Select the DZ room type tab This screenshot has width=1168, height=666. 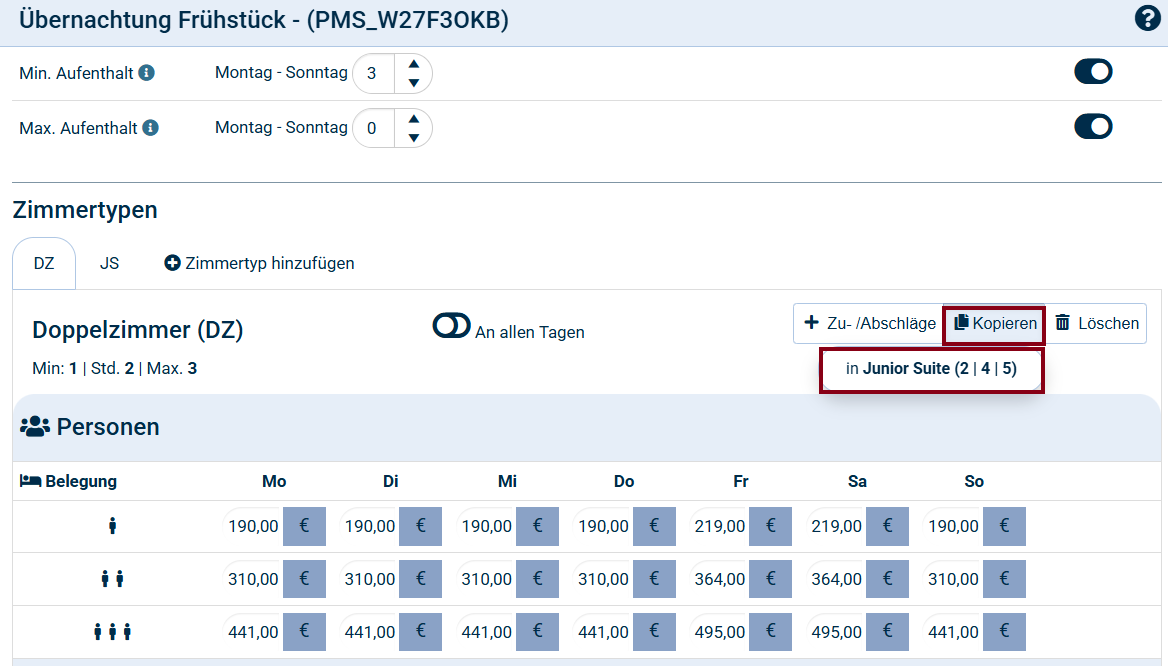click(x=44, y=264)
